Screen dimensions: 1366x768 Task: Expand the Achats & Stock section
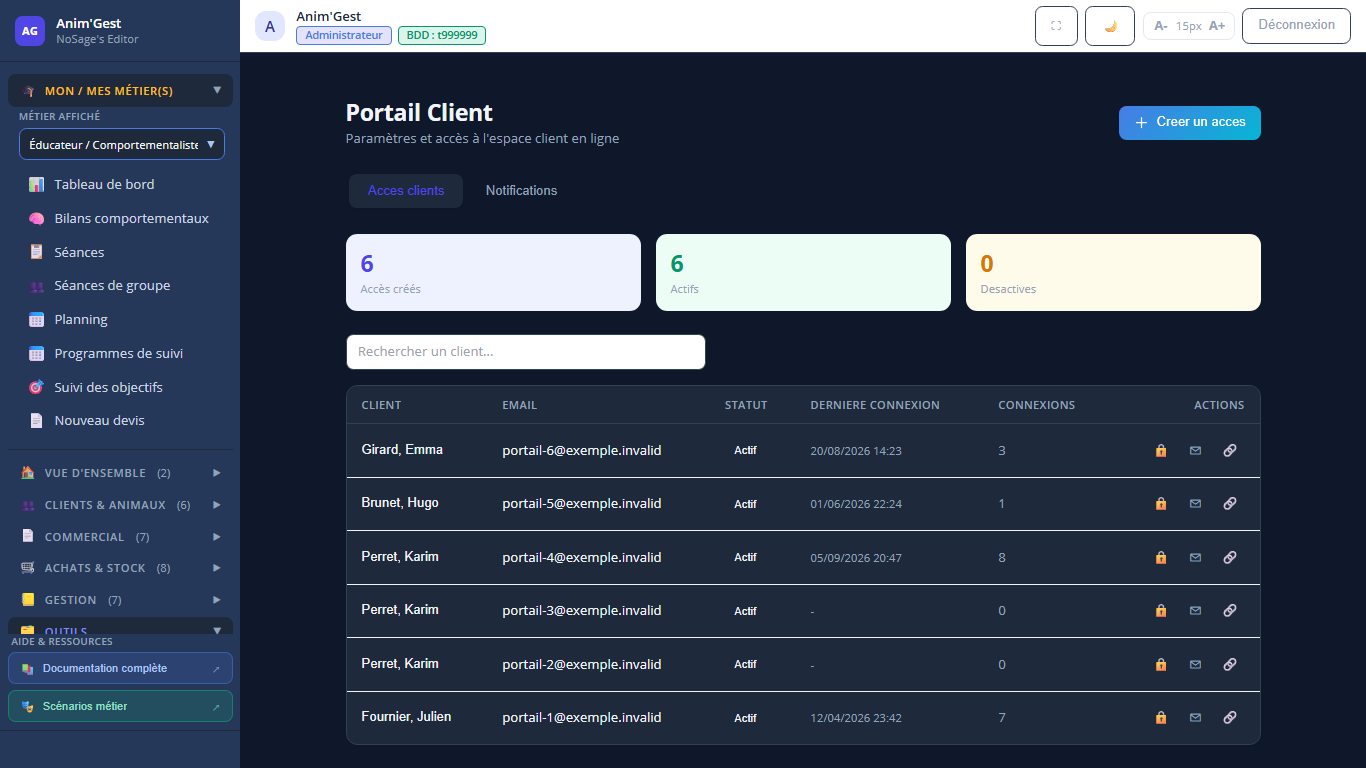(x=120, y=568)
